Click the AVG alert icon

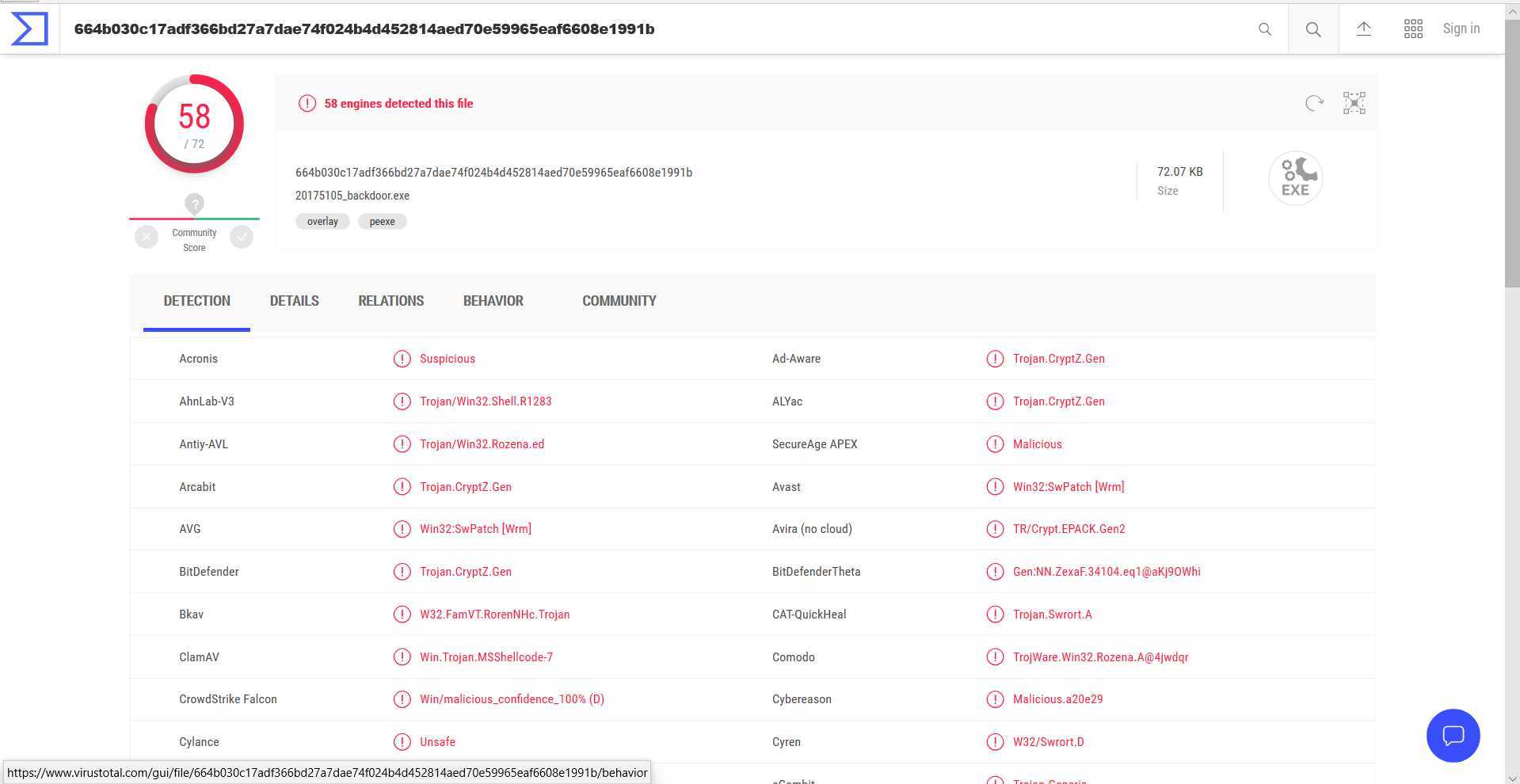(402, 529)
